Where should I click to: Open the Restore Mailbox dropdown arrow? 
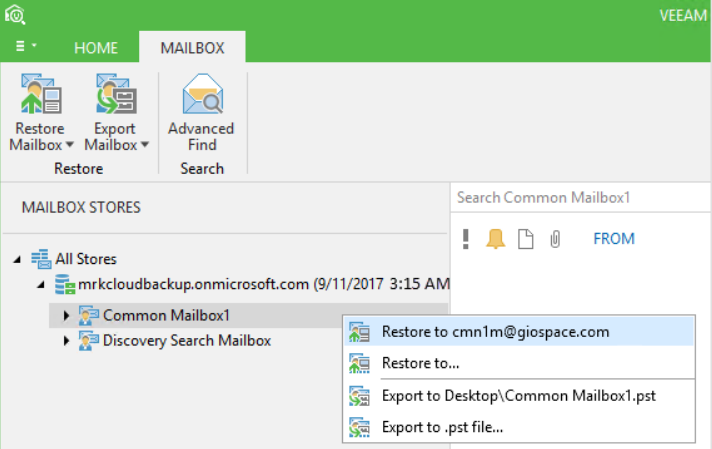pos(69,145)
